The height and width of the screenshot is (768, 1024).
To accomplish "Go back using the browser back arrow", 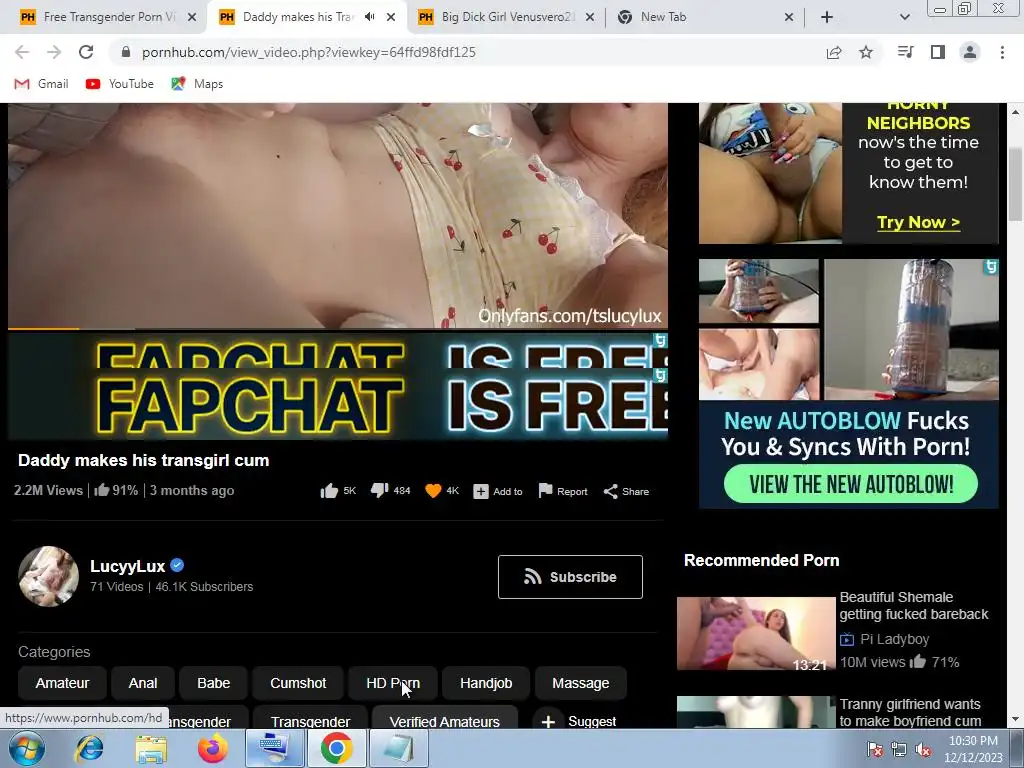I will point(22,52).
